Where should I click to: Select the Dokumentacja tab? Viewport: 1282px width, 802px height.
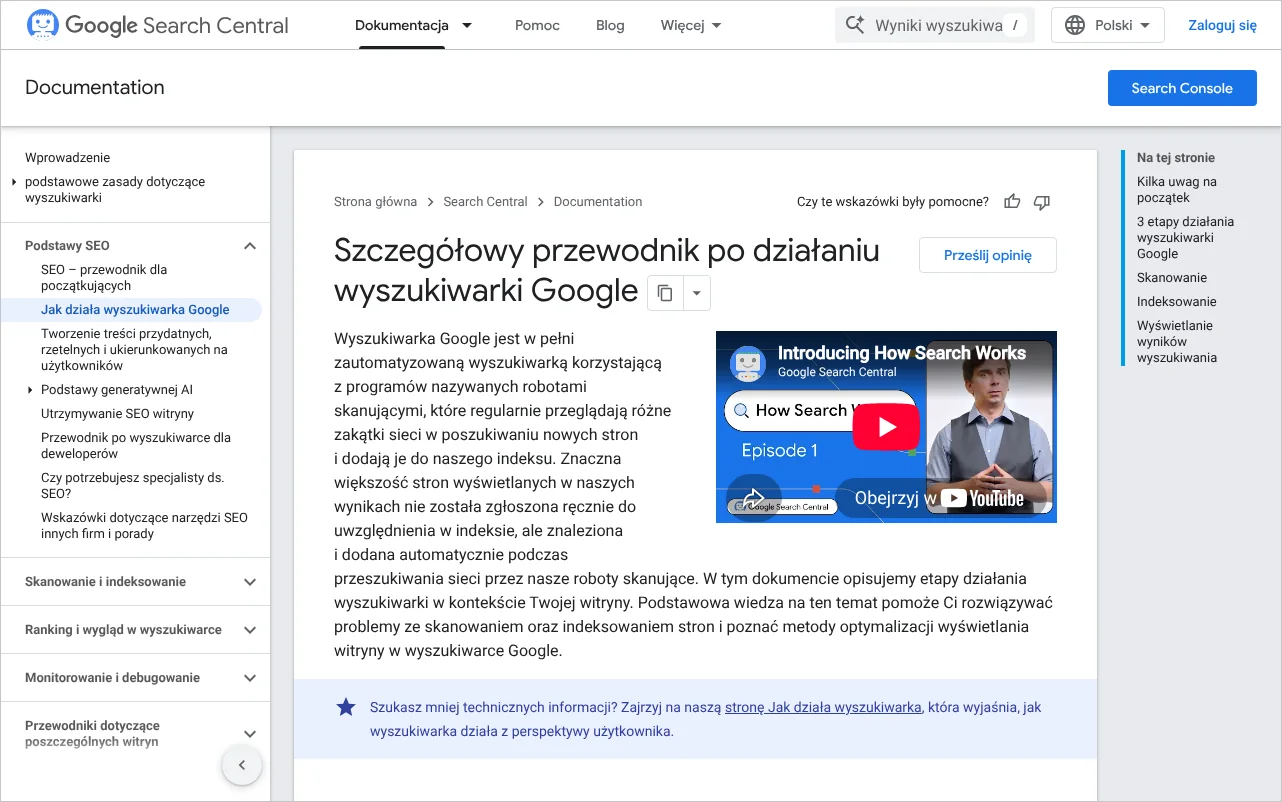click(402, 25)
